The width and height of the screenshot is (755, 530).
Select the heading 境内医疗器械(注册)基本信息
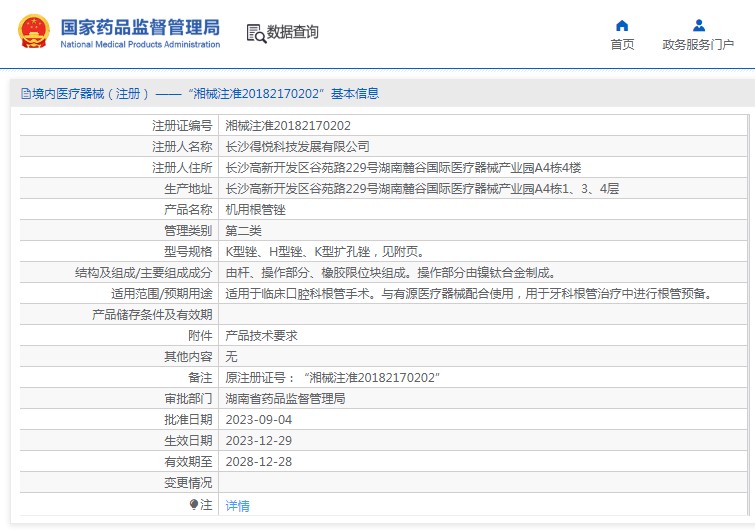[x=206, y=93]
